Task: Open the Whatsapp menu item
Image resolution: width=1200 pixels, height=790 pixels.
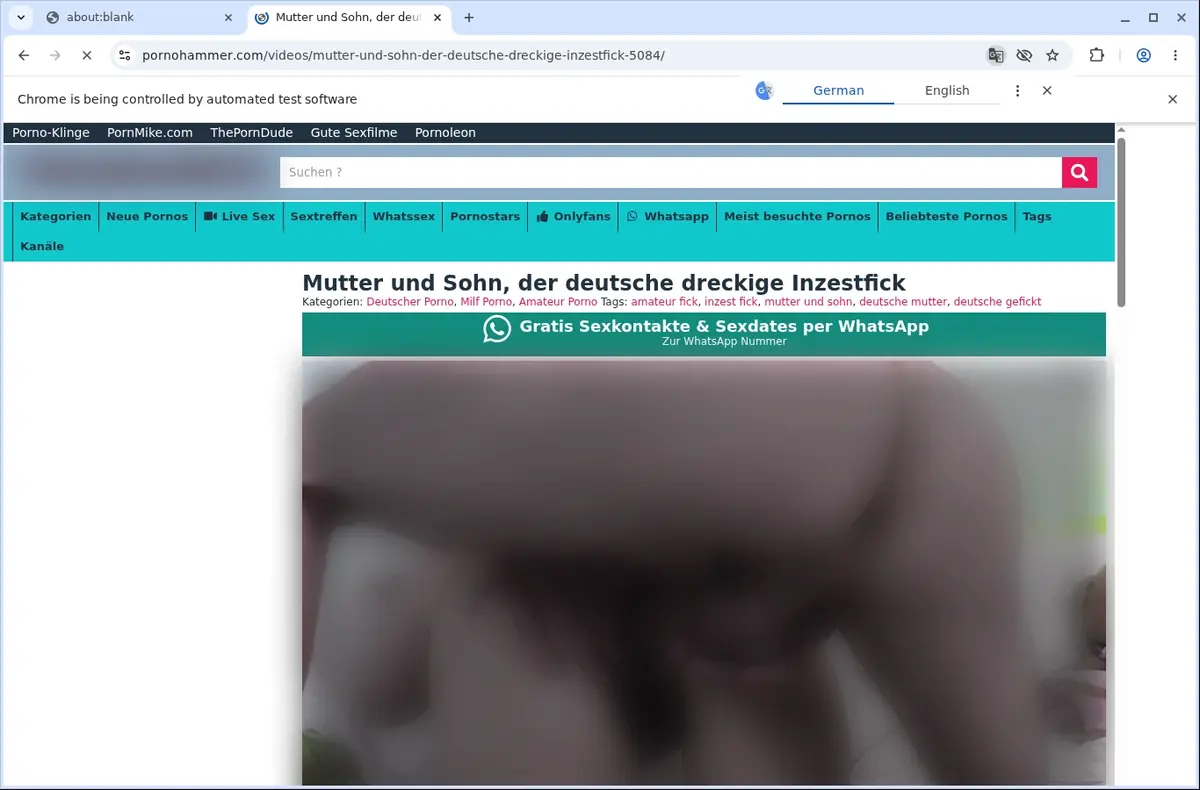Action: [668, 216]
